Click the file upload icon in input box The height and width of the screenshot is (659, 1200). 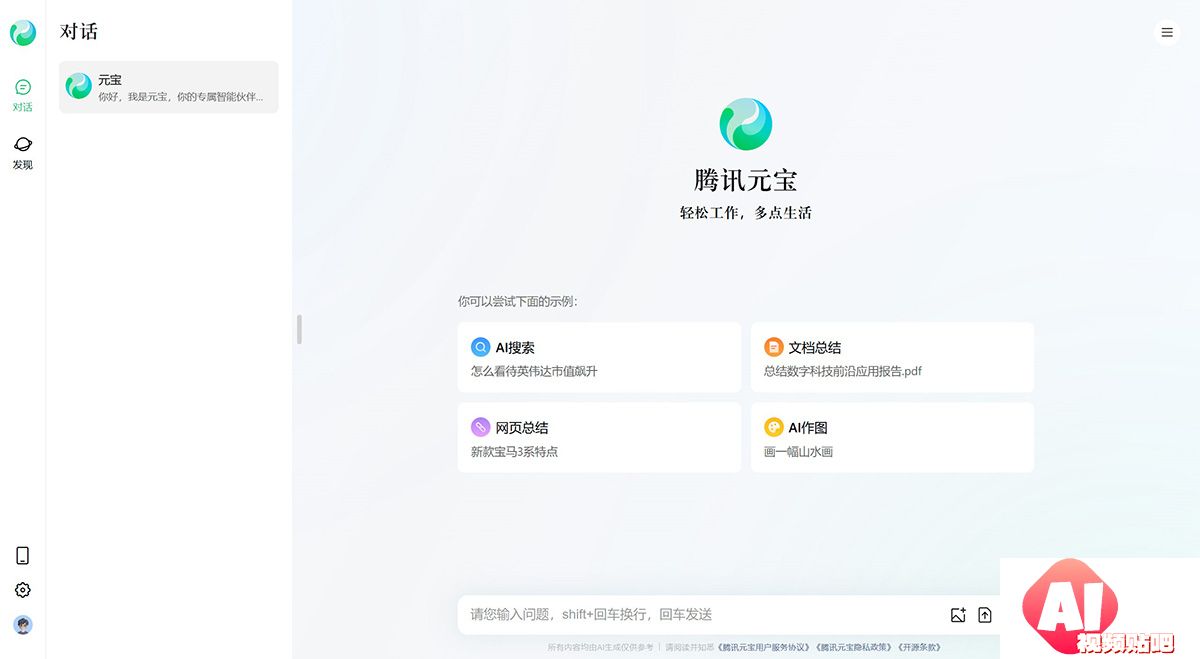[985, 615]
